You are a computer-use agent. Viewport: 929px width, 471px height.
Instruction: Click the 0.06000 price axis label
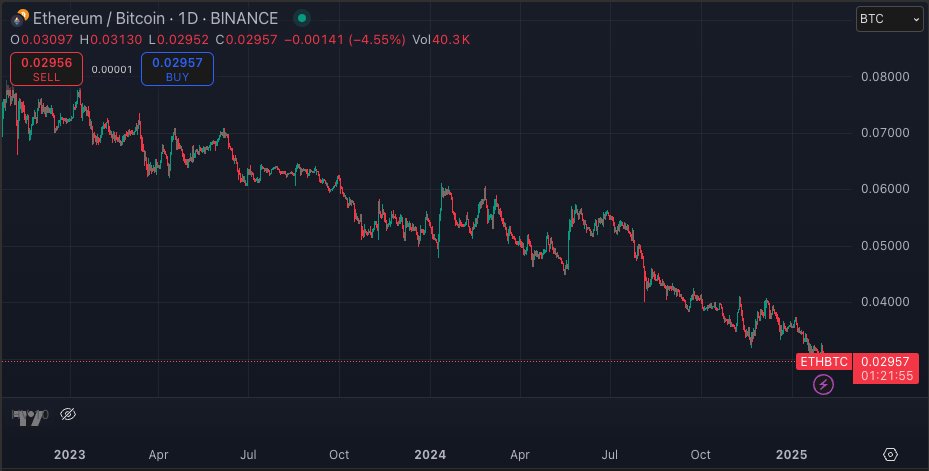[885, 189]
